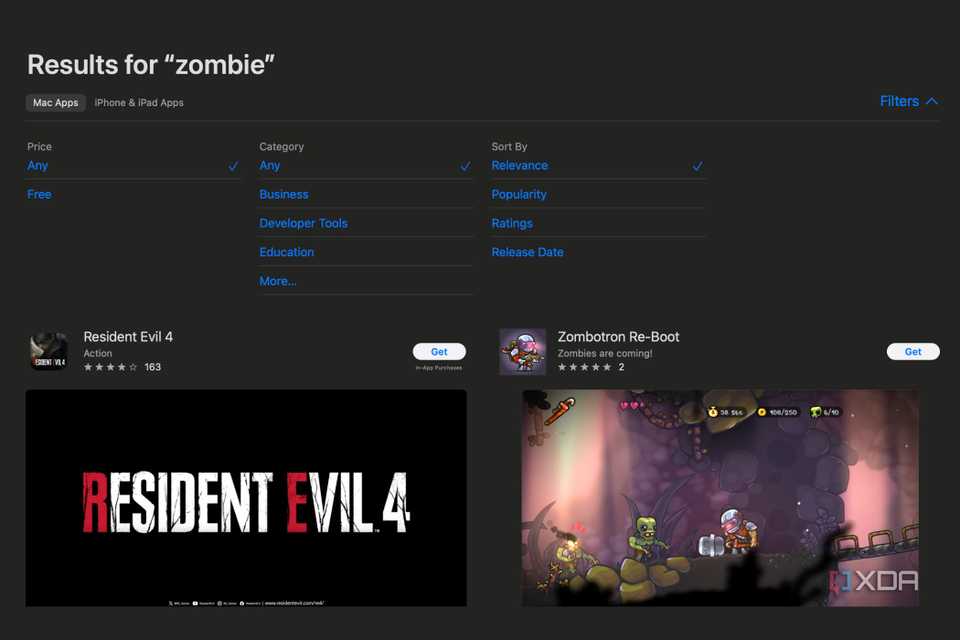This screenshot has width=960, height=640.
Task: Collapse the Filters panel chevron
Action: pos(931,101)
